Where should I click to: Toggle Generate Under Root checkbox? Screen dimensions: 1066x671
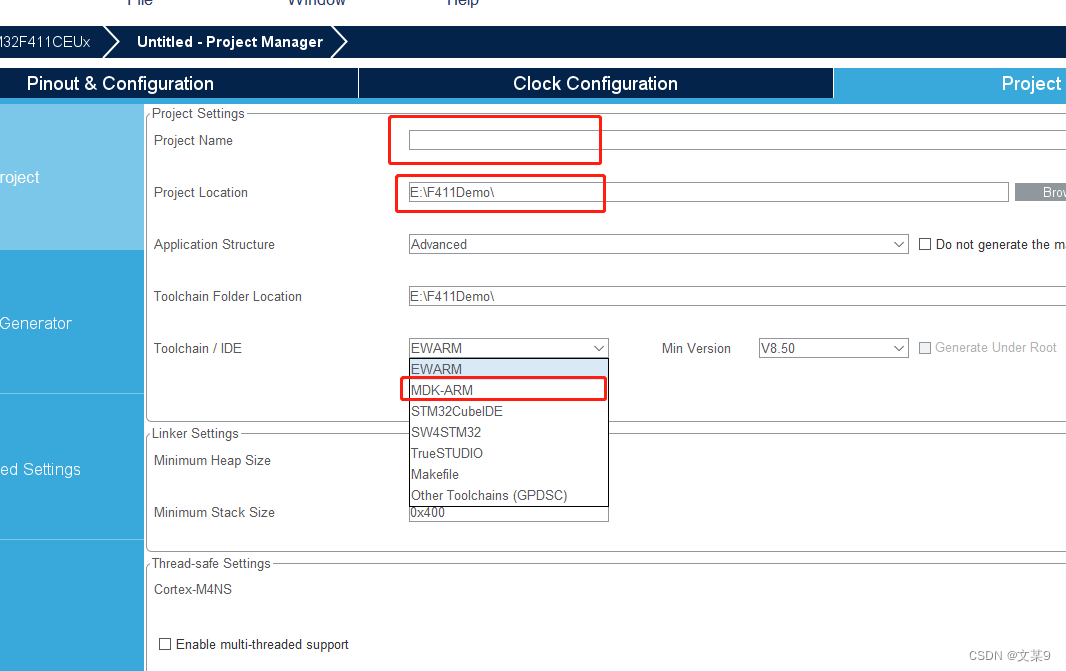(x=925, y=347)
